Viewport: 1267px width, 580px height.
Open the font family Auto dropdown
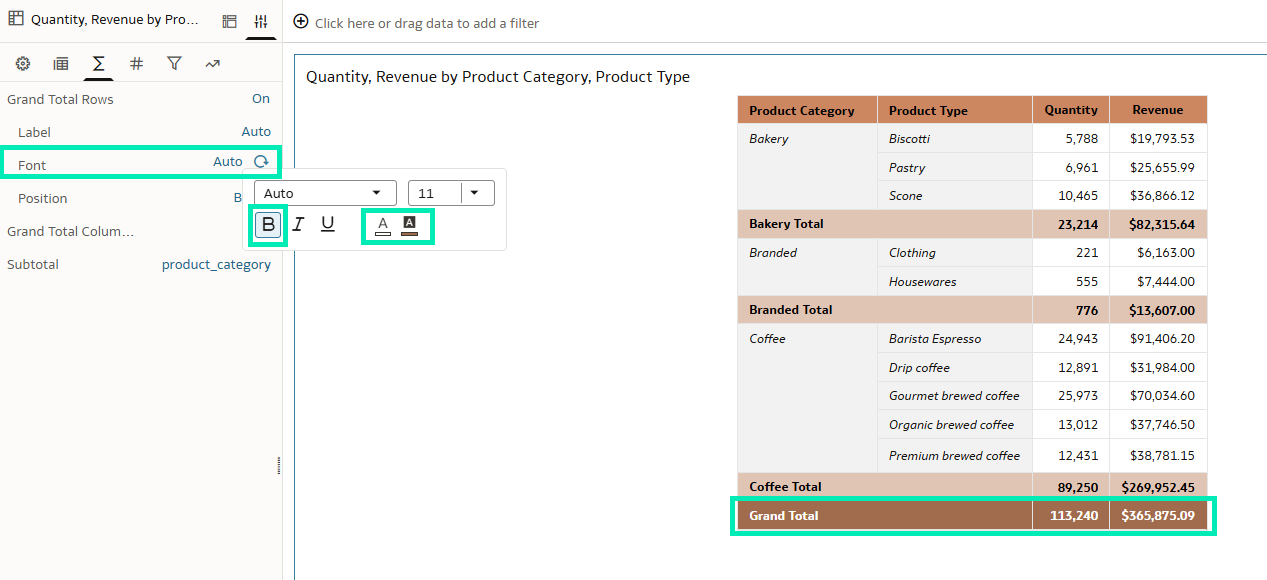pos(325,193)
